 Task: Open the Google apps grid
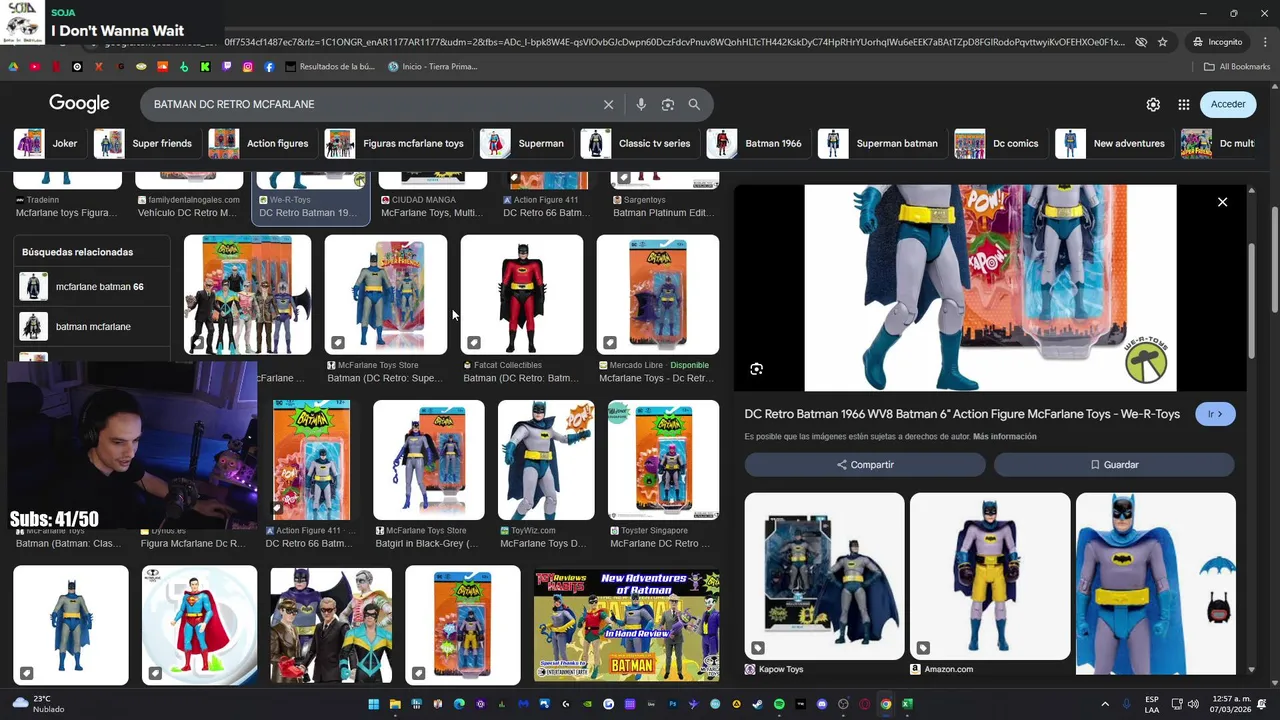click(x=1184, y=104)
